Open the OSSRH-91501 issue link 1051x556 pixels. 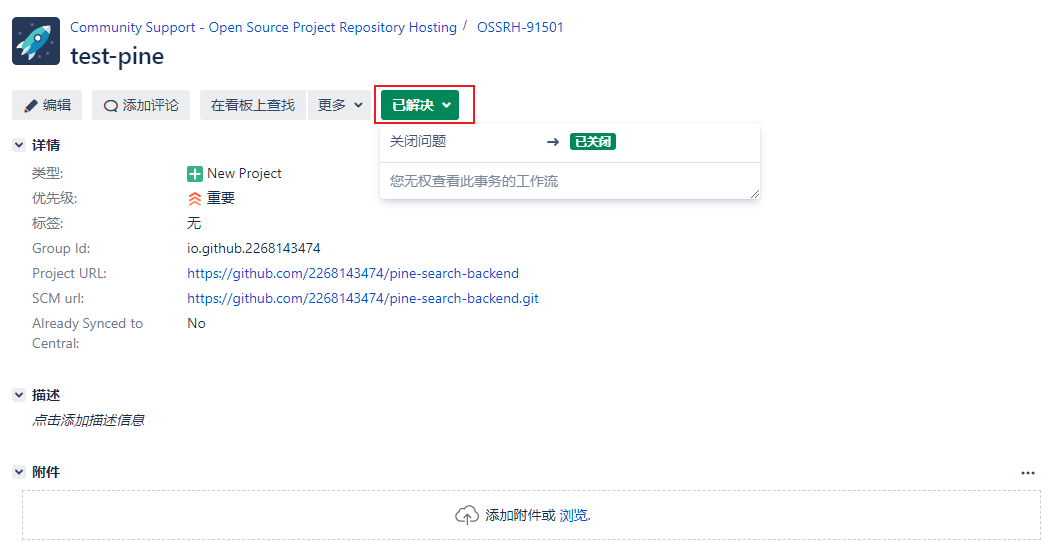pyautogui.click(x=520, y=27)
